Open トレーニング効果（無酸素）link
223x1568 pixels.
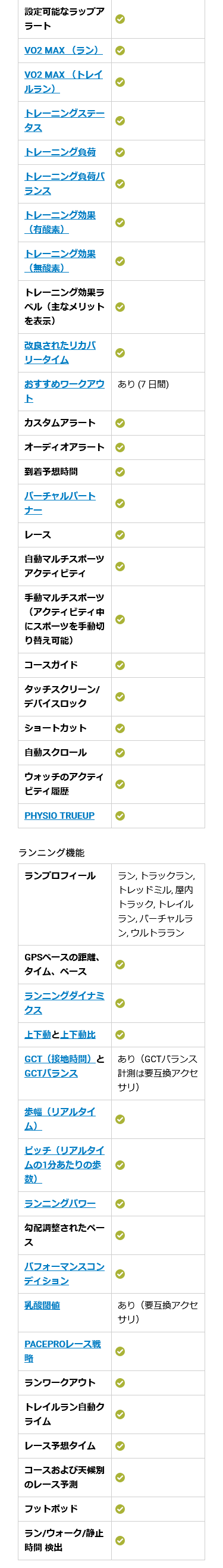tap(60, 261)
